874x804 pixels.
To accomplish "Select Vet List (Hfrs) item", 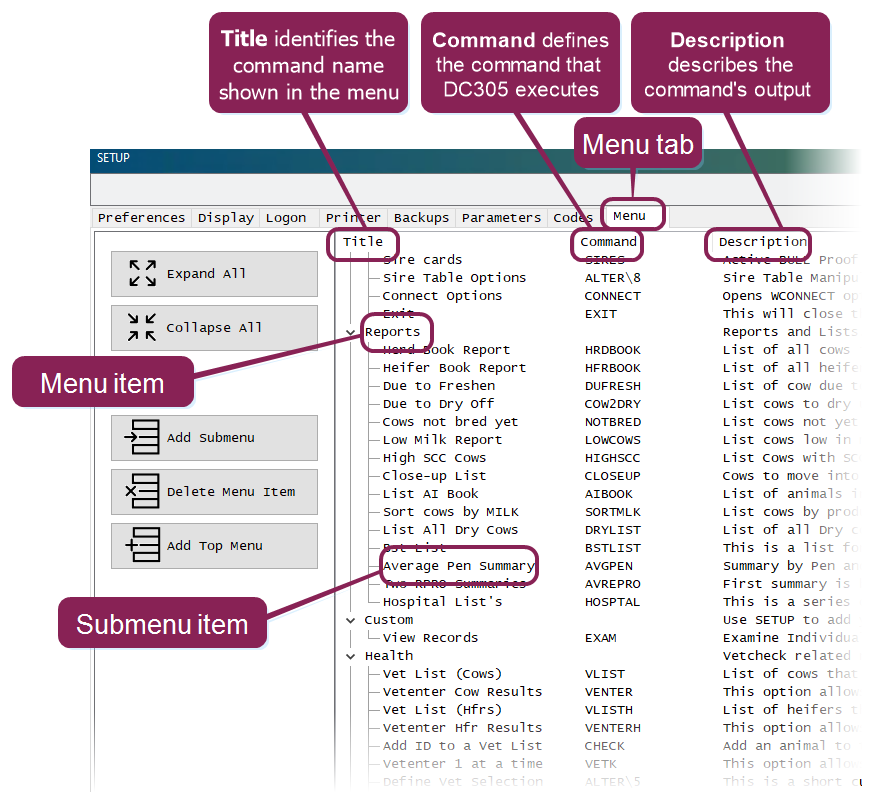I will pyautogui.click(x=442, y=710).
